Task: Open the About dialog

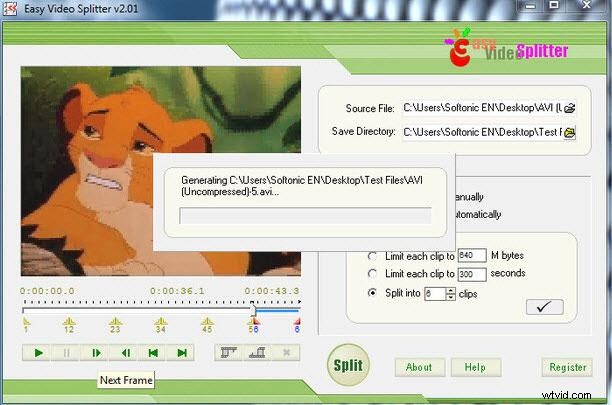Action: [x=419, y=367]
